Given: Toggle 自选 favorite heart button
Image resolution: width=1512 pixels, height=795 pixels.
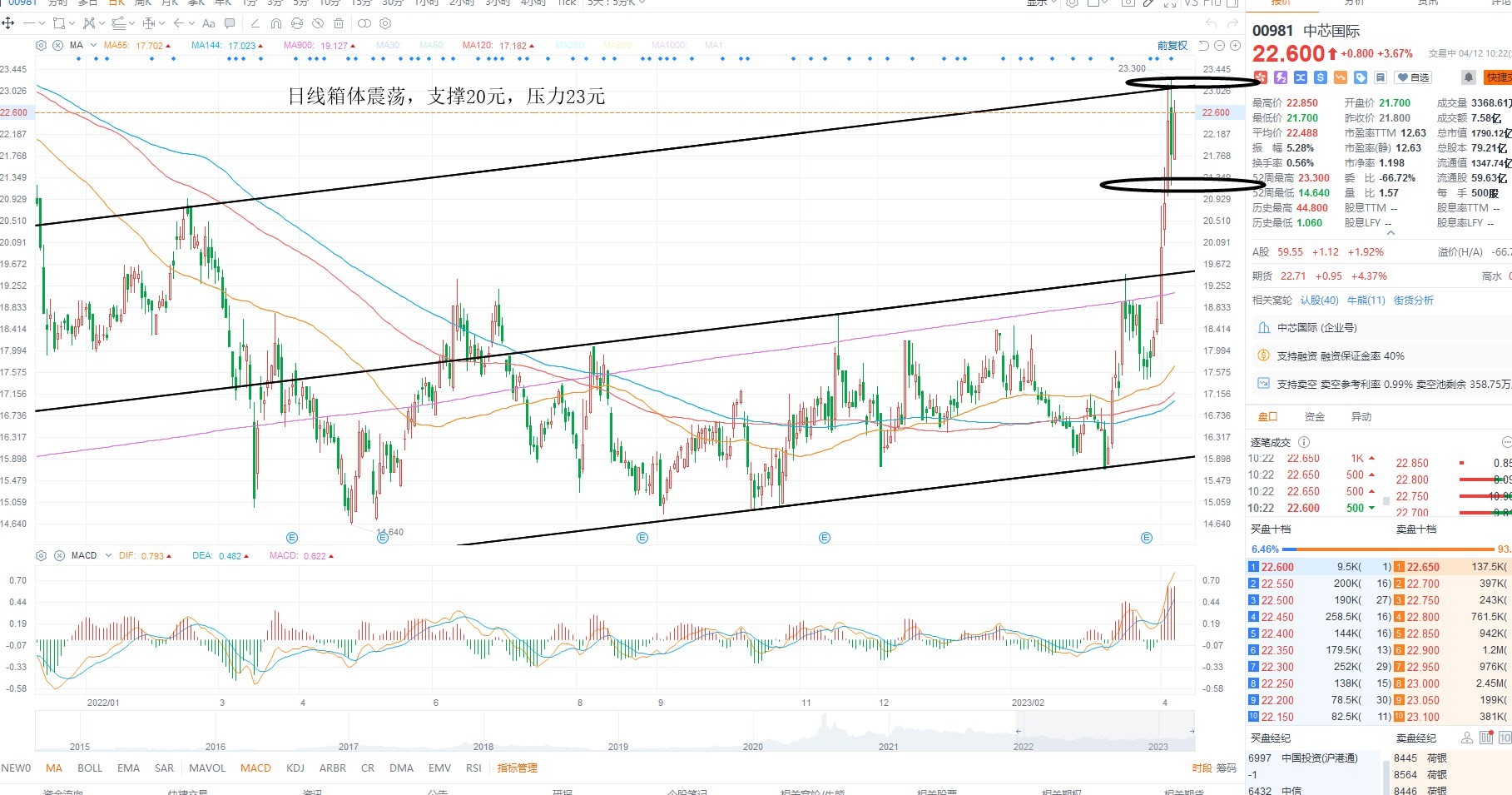Looking at the screenshot, I should click(1414, 77).
